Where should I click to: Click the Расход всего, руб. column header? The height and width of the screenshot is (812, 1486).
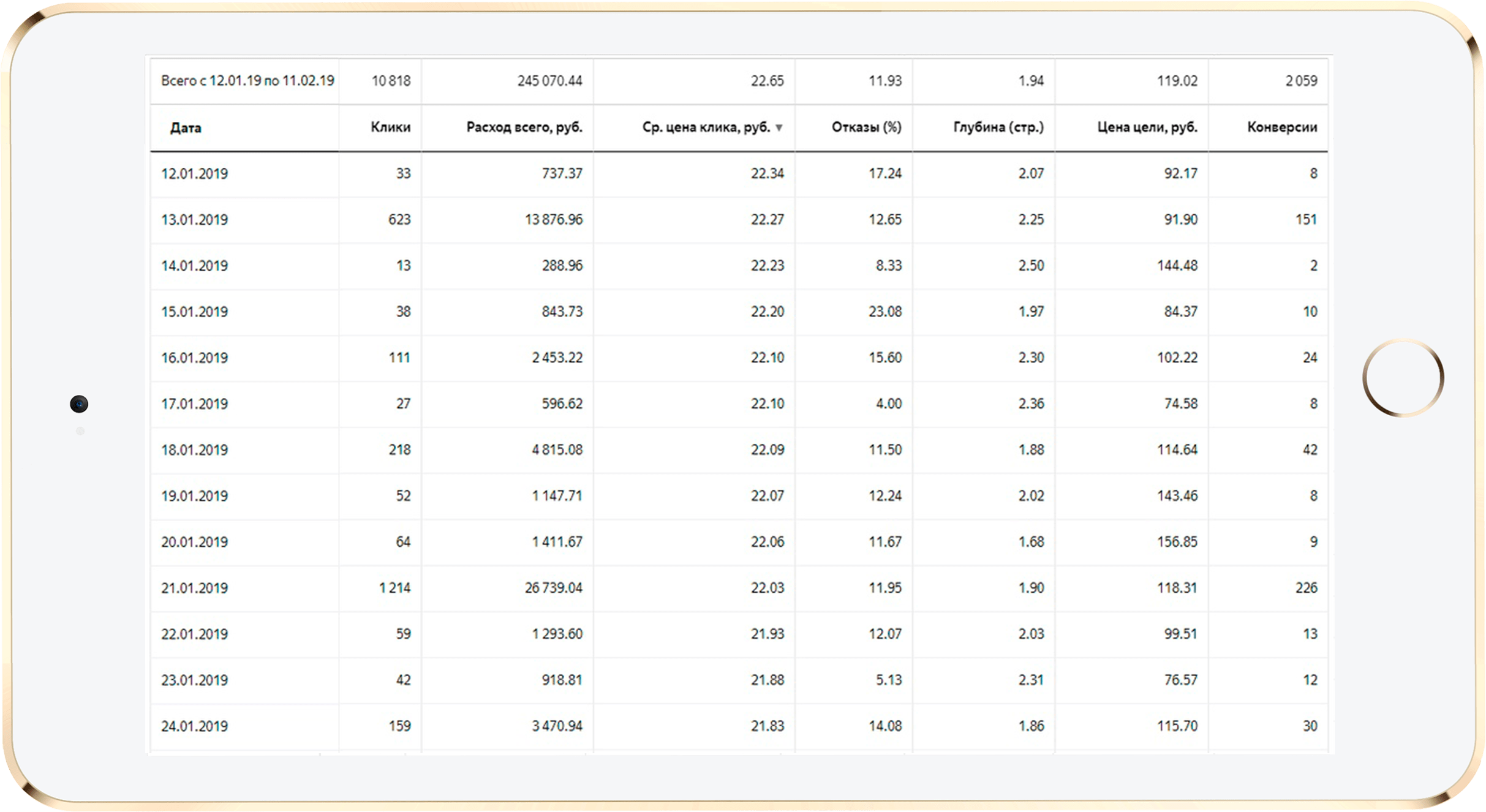(x=524, y=127)
